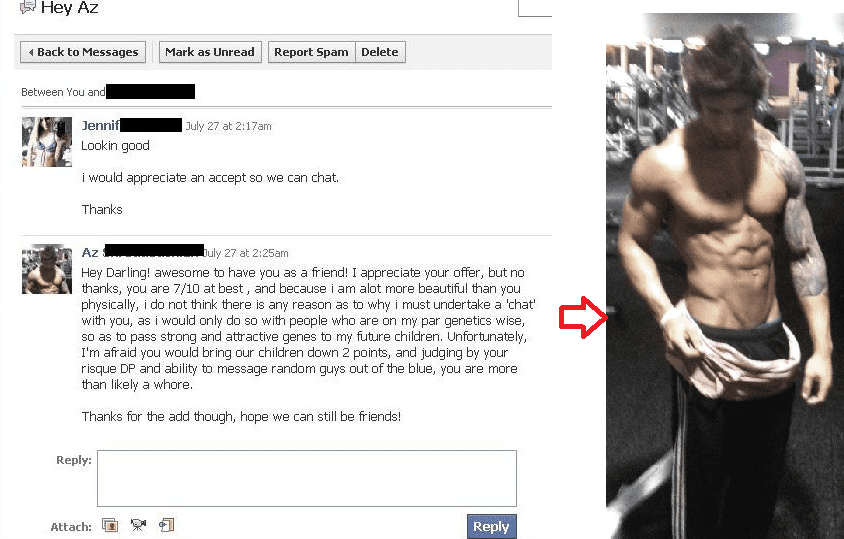This screenshot has width=844, height=539.
Task: View Az's profile picture thumbnail
Action: tap(47, 269)
